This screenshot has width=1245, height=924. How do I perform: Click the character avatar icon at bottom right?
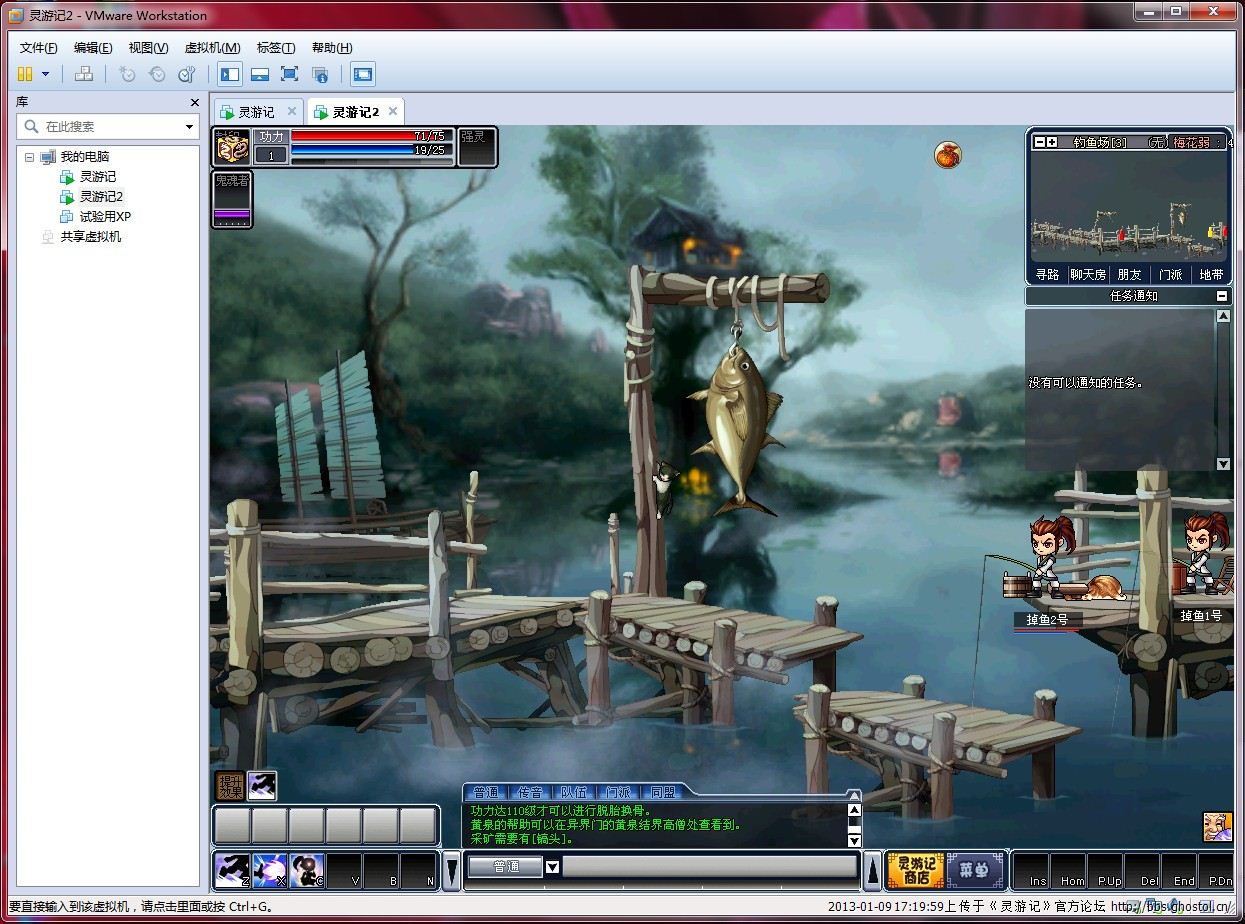[1217, 826]
